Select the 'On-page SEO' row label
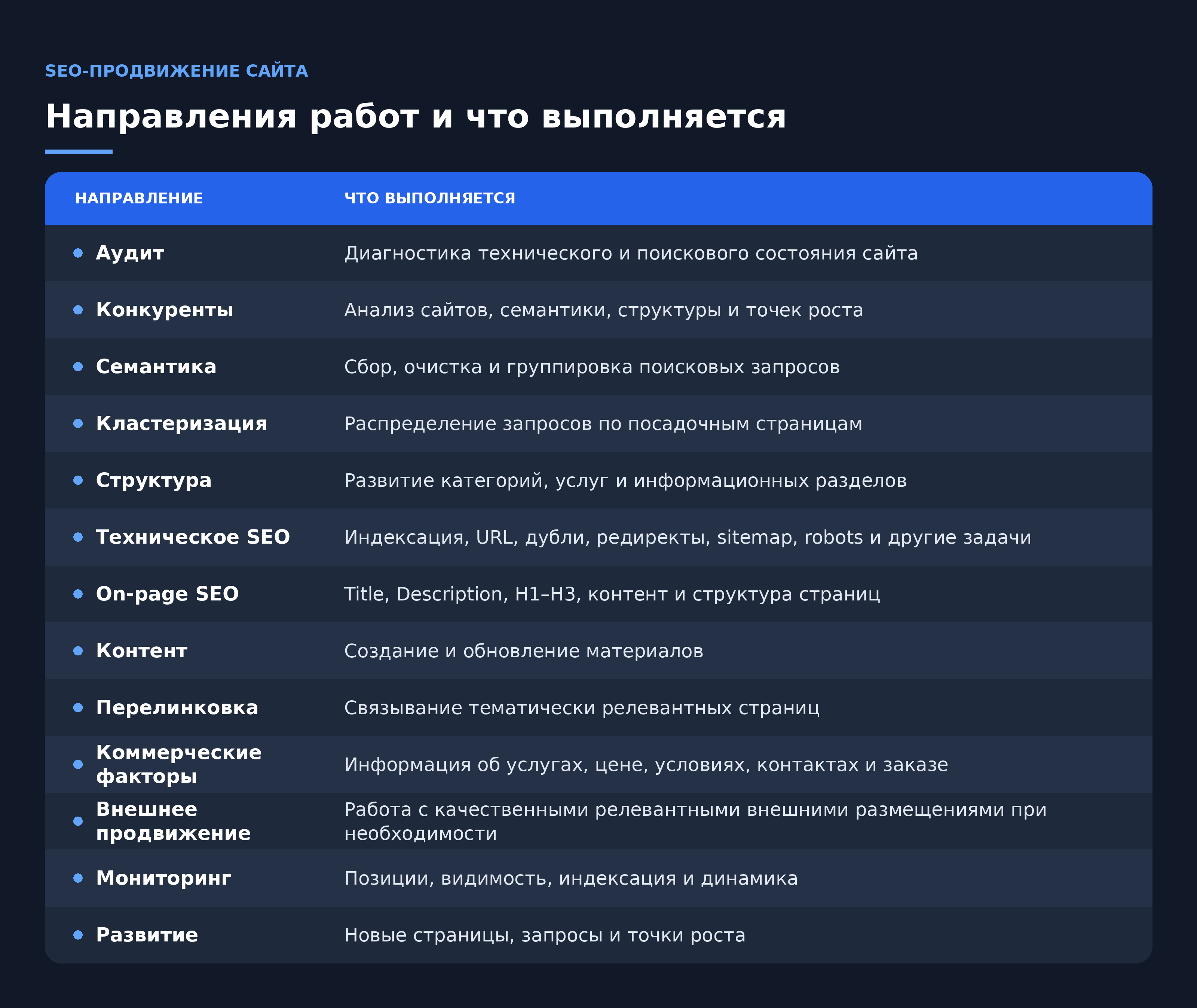The width and height of the screenshot is (1197, 1008). tap(168, 594)
